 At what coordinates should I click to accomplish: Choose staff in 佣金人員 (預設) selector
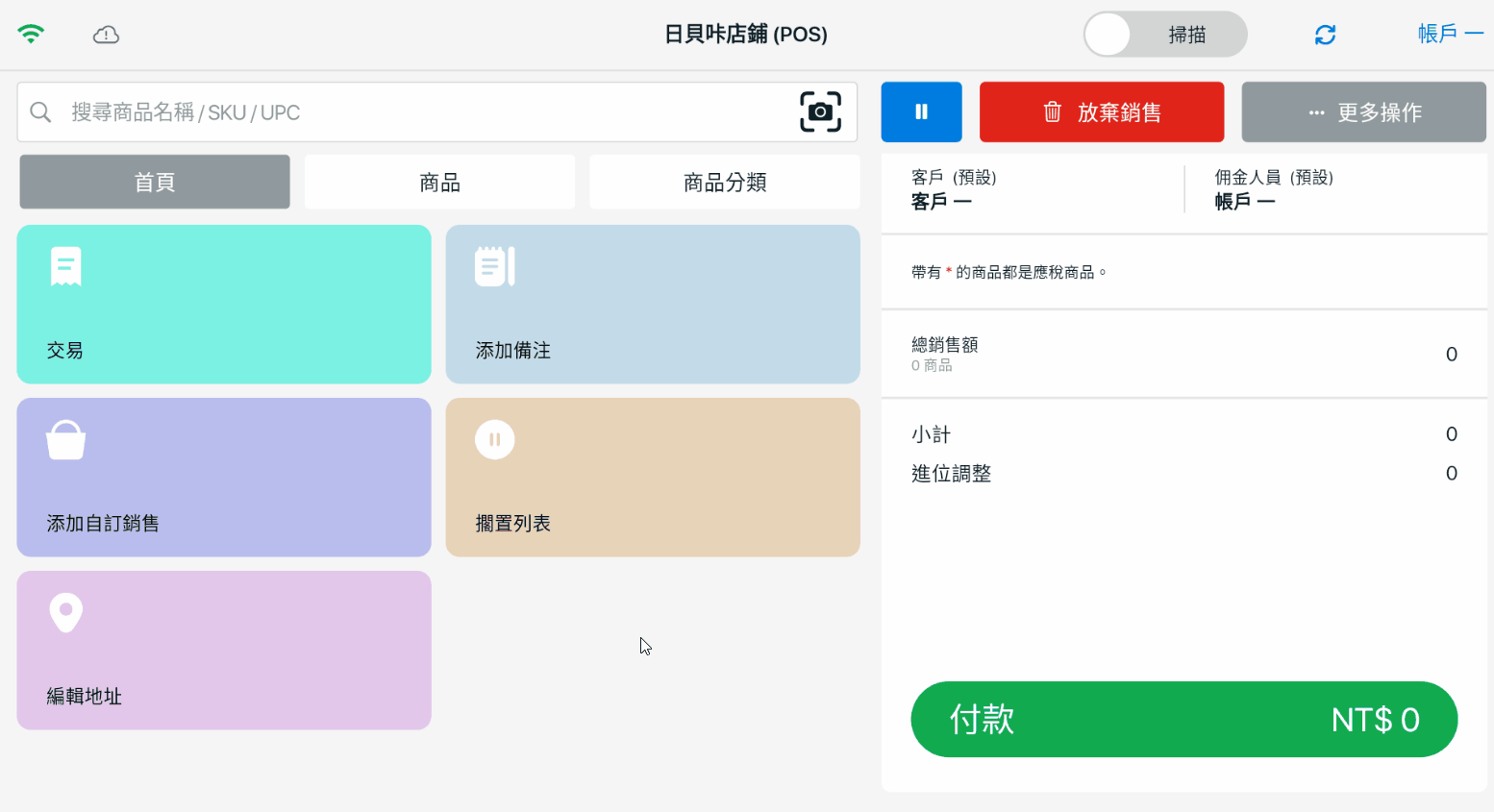(1336, 190)
